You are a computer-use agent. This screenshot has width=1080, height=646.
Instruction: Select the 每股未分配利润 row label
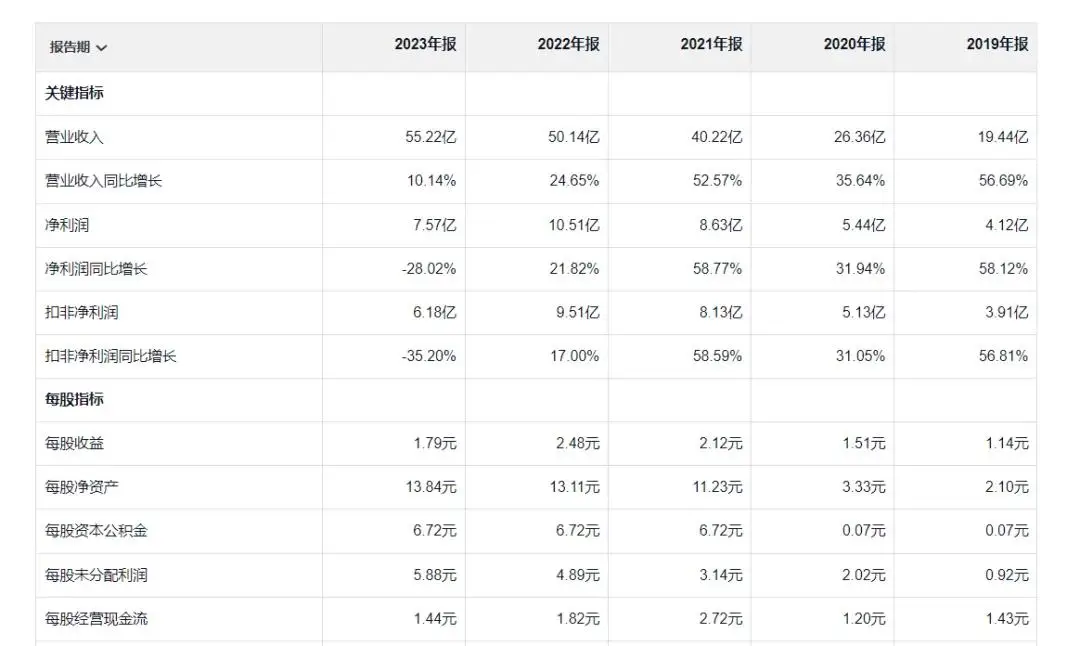coord(96,575)
